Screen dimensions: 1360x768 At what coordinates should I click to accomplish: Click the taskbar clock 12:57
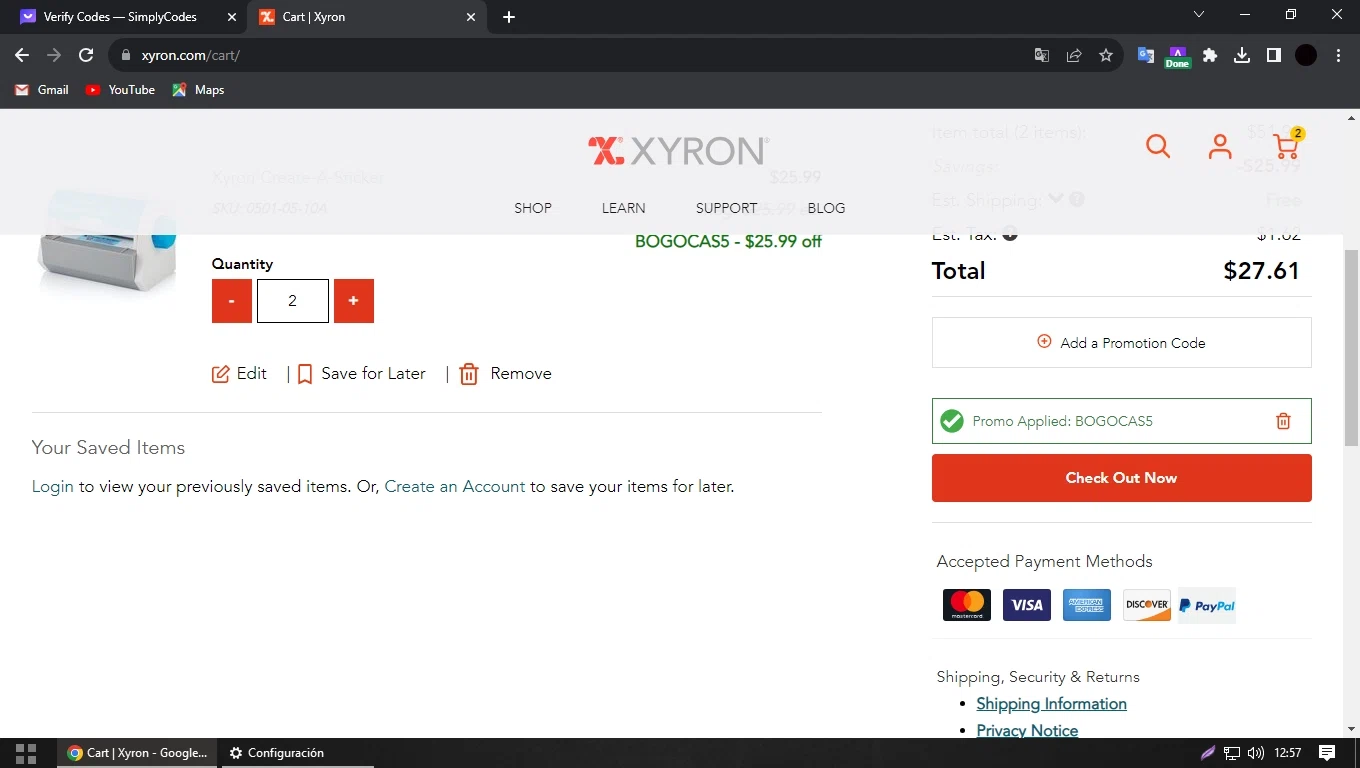click(1289, 753)
